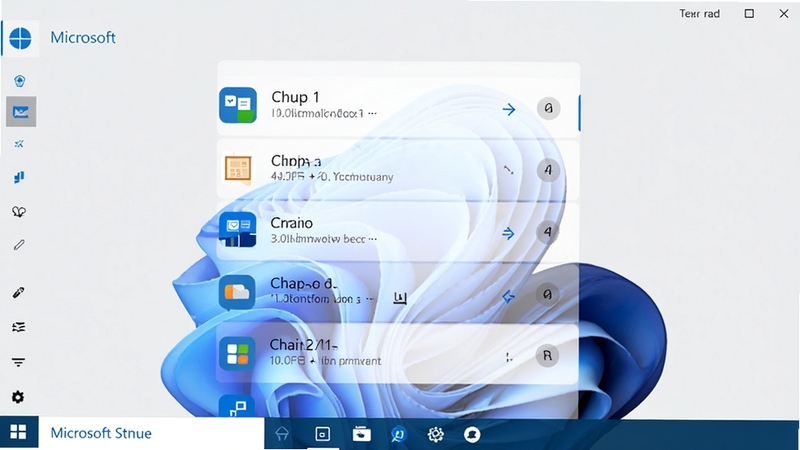Click the square window taskbar icon
The width and height of the screenshot is (800, 450).
coord(322,434)
